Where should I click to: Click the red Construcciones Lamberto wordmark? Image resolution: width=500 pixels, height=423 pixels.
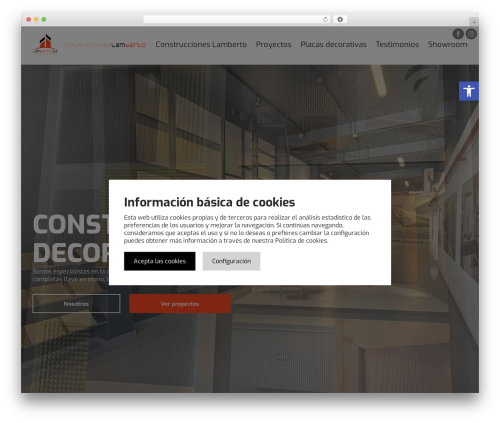[x=105, y=45]
